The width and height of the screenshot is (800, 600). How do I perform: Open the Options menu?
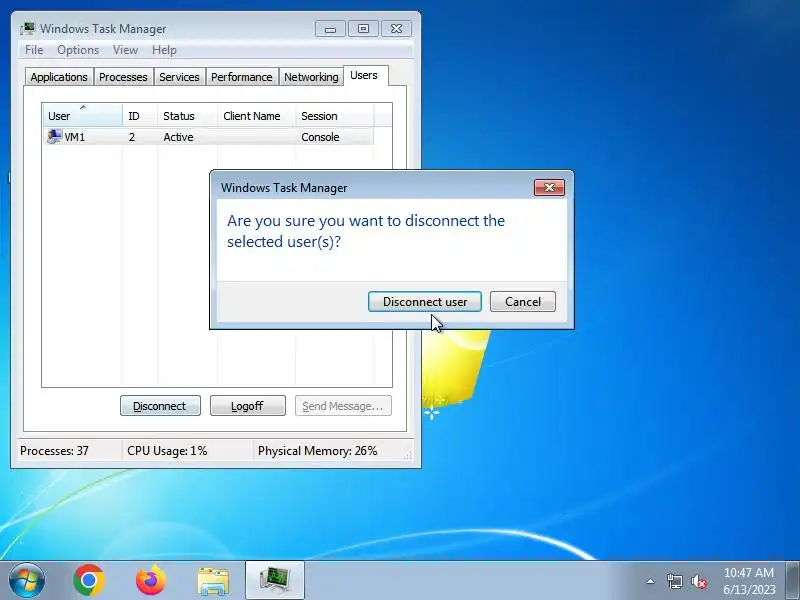click(78, 50)
